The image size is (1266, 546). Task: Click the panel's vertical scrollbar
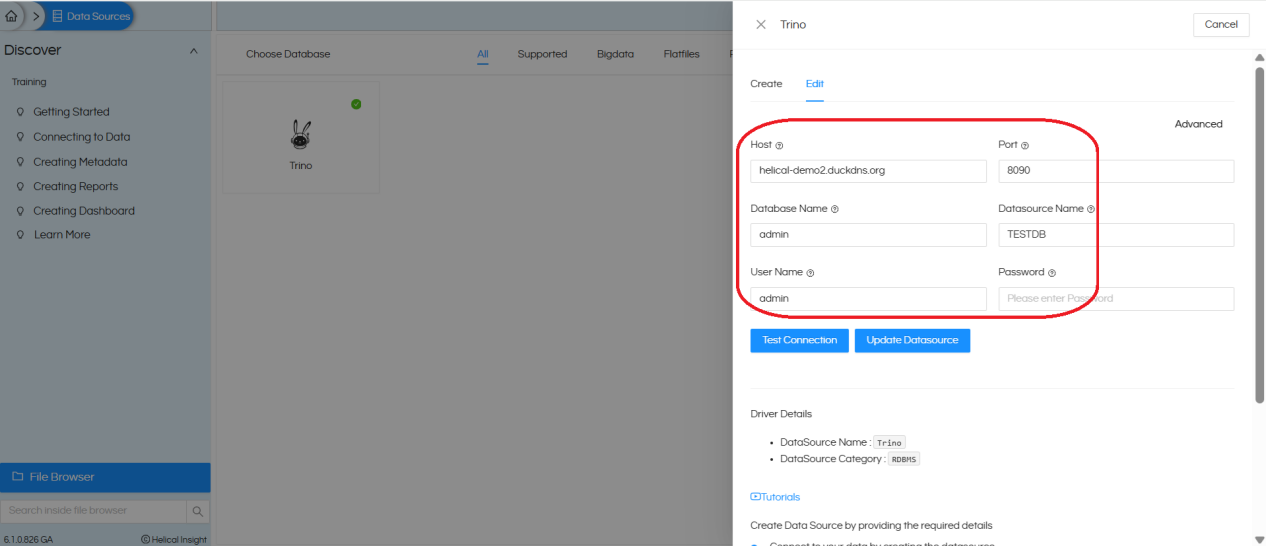click(x=1259, y=235)
